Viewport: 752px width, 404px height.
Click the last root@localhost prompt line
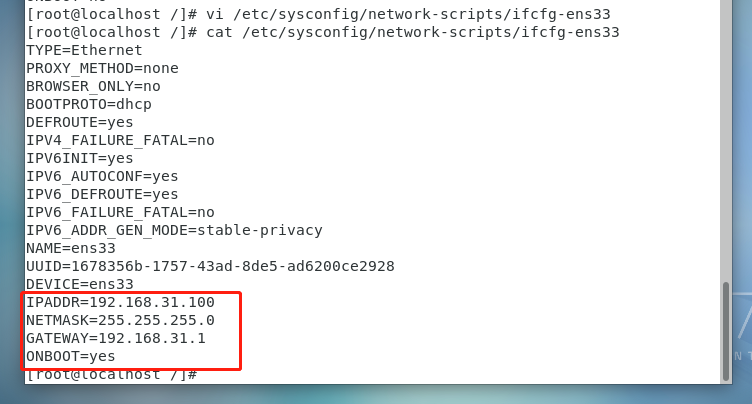point(111,375)
